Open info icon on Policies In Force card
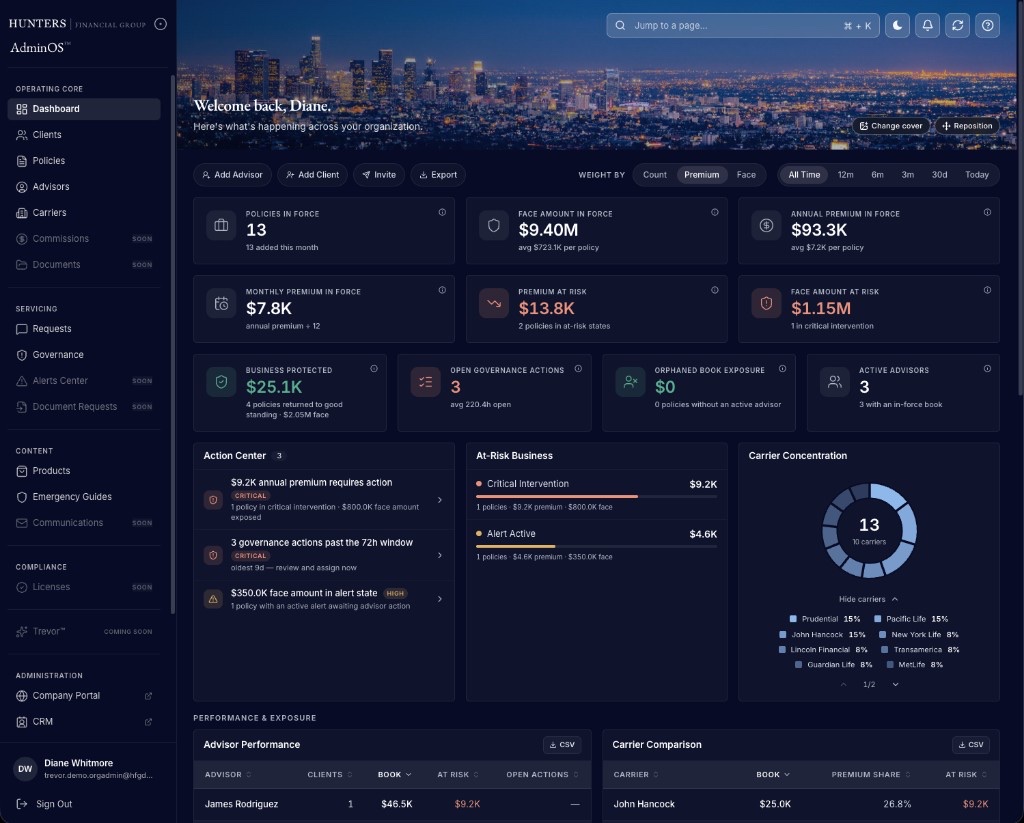 tap(442, 212)
